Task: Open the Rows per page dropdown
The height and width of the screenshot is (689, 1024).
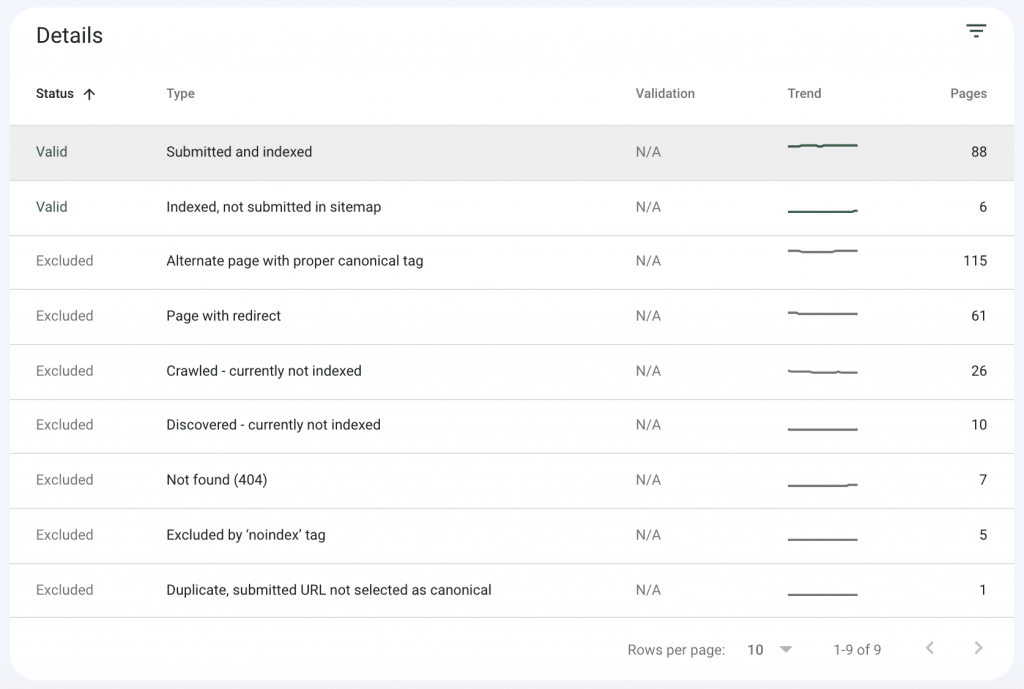Action: (756, 649)
